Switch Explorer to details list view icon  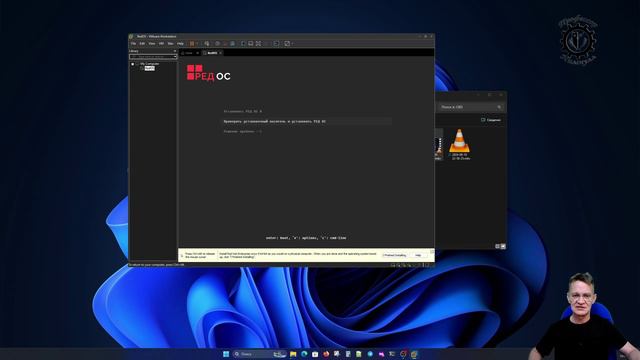coord(498,246)
